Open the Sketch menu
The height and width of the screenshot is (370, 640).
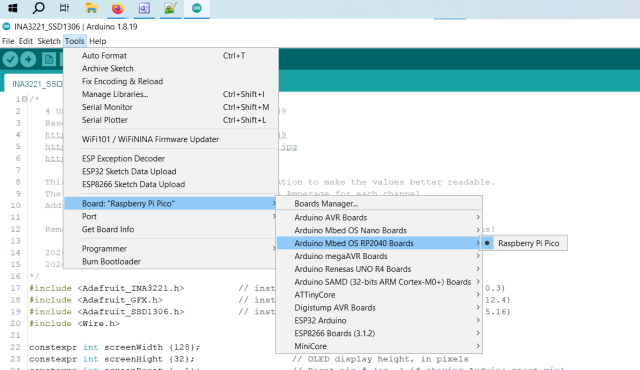pyautogui.click(x=49, y=41)
